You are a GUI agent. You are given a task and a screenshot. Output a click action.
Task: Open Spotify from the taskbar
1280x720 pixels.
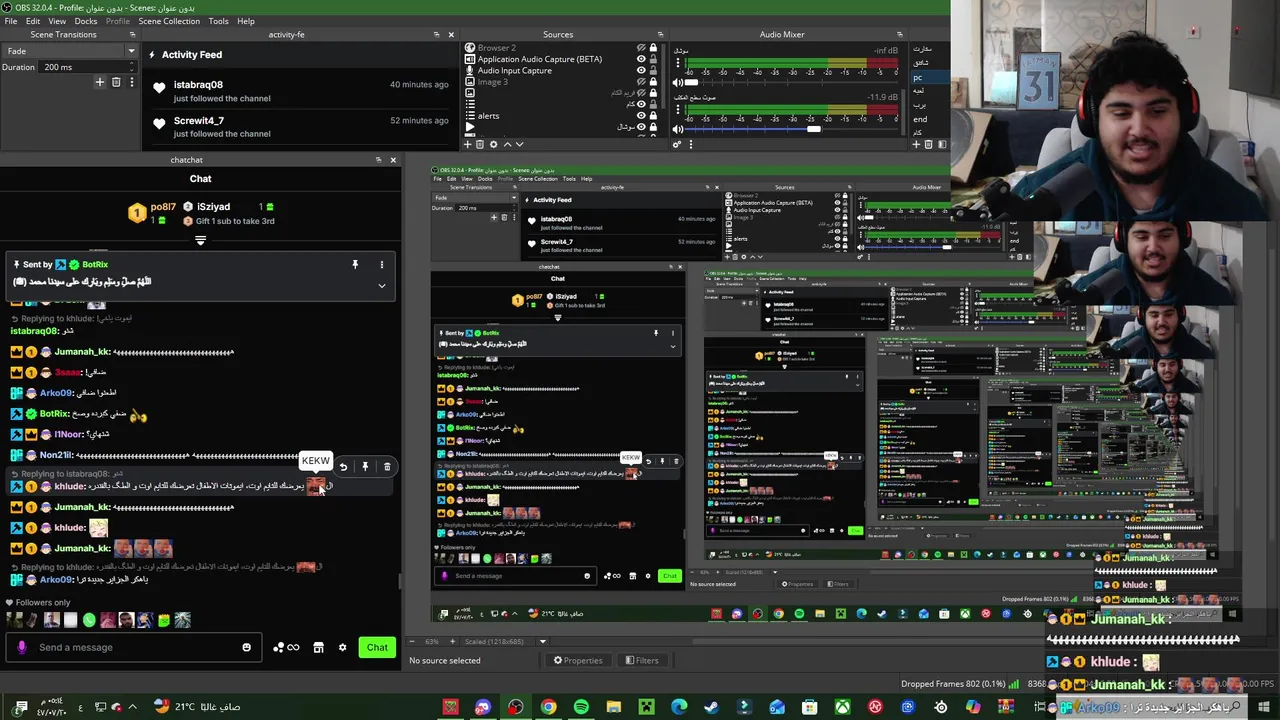tap(581, 707)
